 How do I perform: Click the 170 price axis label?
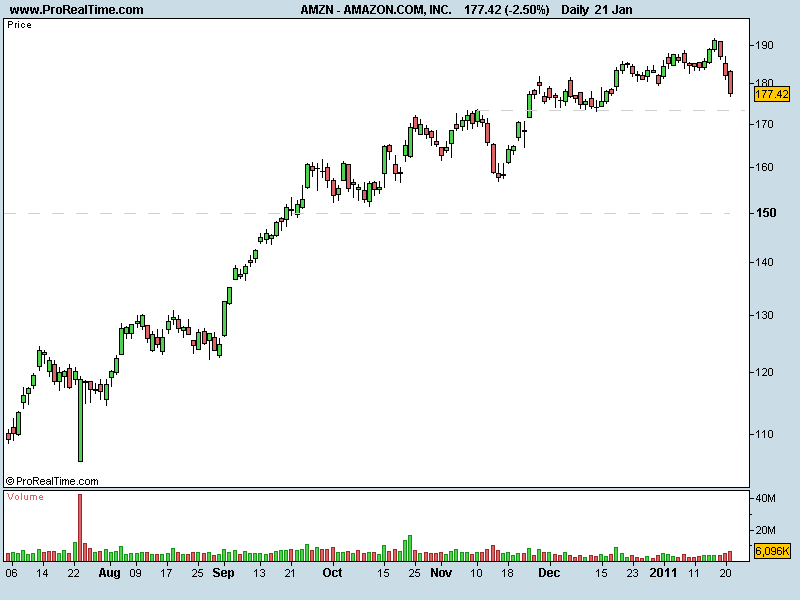tap(764, 124)
